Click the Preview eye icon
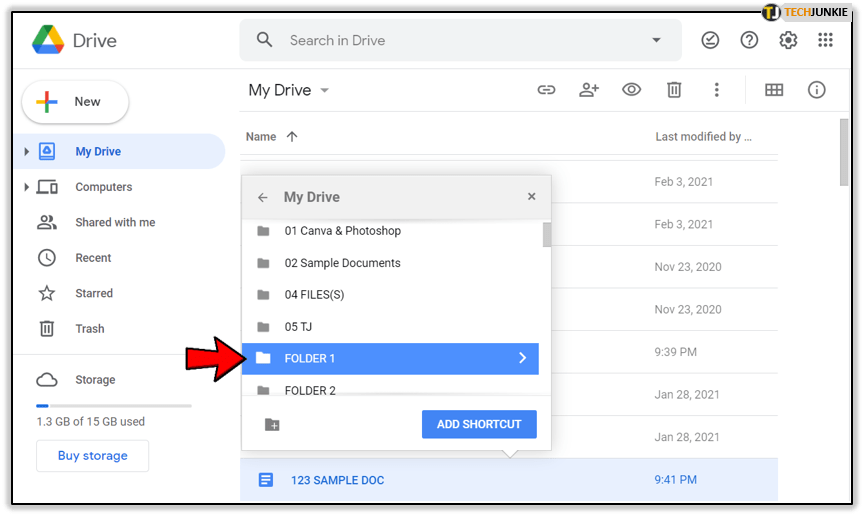The image size is (864, 516). pos(631,90)
